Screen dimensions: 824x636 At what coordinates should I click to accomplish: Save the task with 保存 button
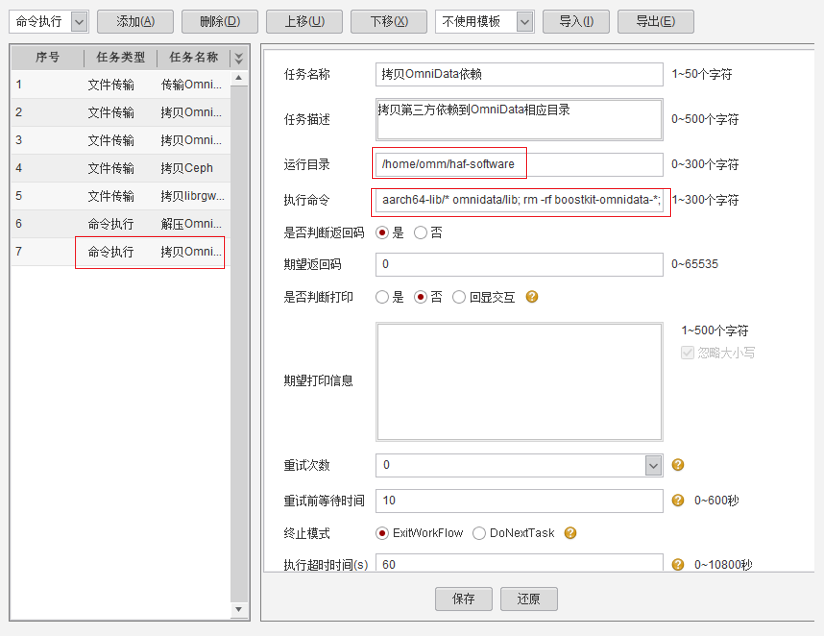click(x=464, y=599)
